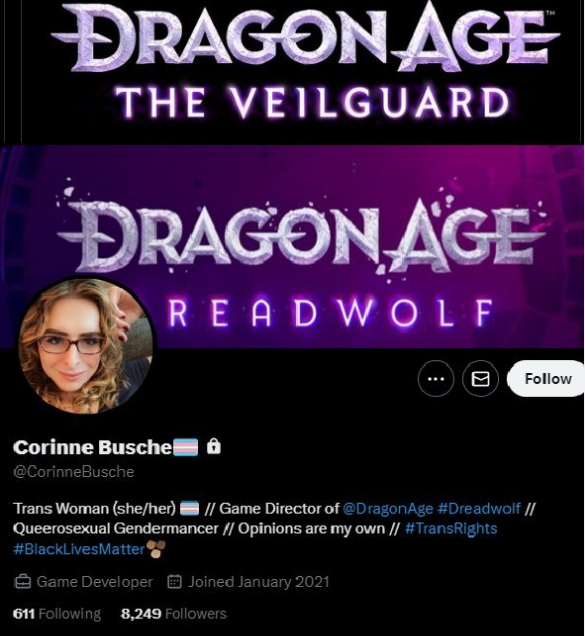Click the briefcase Game Developer icon
The width and height of the screenshot is (585, 636).
pyautogui.click(x=22, y=582)
